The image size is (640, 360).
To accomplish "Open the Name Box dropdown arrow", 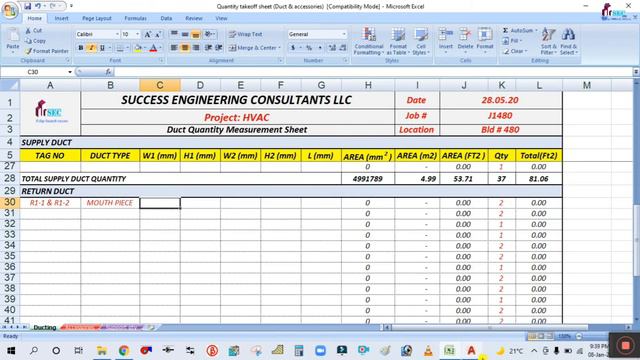I will point(70,72).
